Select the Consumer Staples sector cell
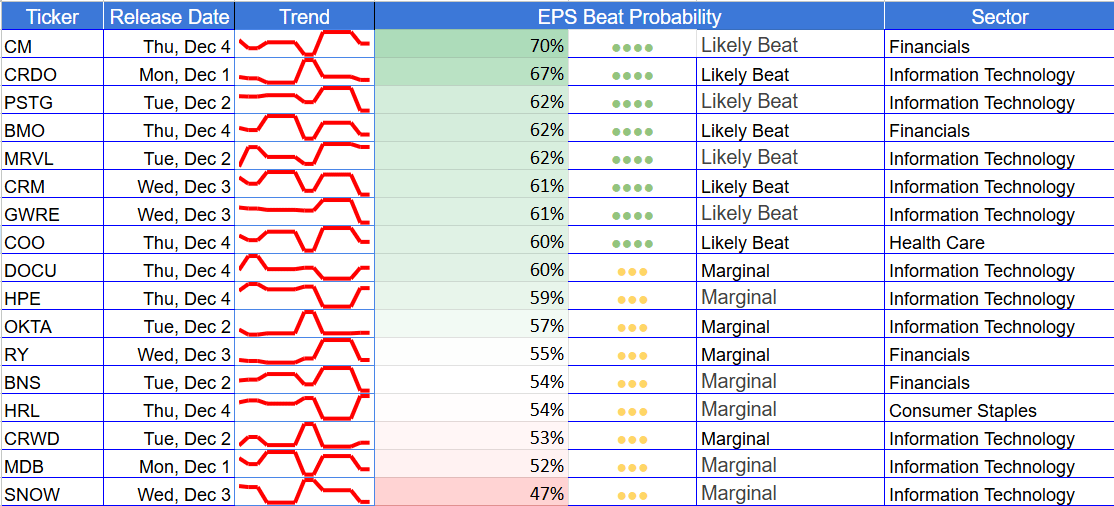The image size is (1114, 506). (999, 408)
